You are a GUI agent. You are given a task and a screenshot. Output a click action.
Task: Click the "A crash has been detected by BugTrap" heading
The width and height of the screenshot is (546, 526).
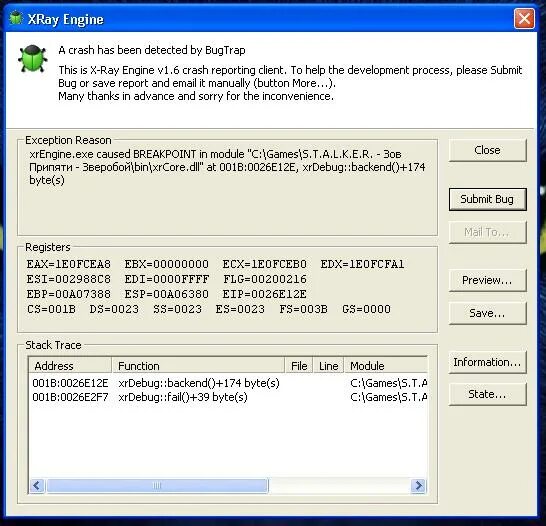tap(152, 50)
